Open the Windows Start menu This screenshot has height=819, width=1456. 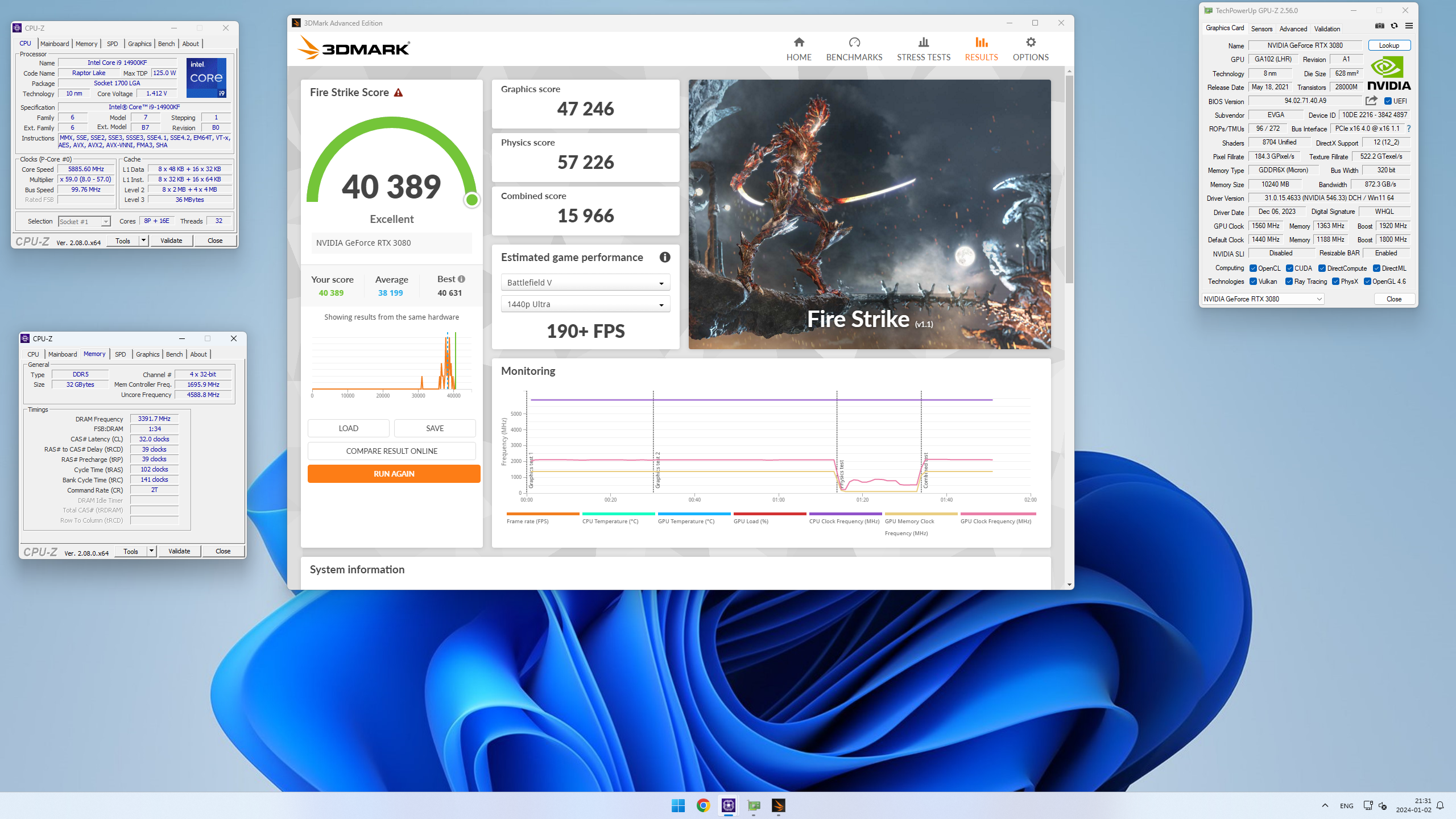678,805
